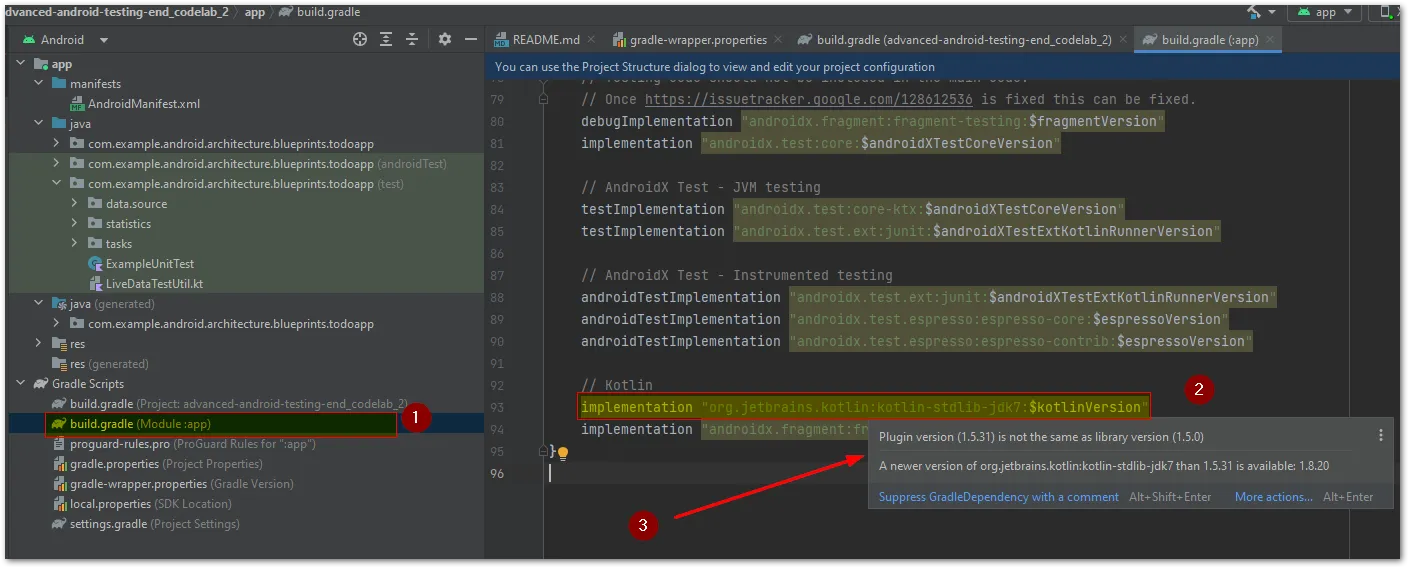
Task: Click the Collapse All icon in project panel
Action: pos(412,39)
